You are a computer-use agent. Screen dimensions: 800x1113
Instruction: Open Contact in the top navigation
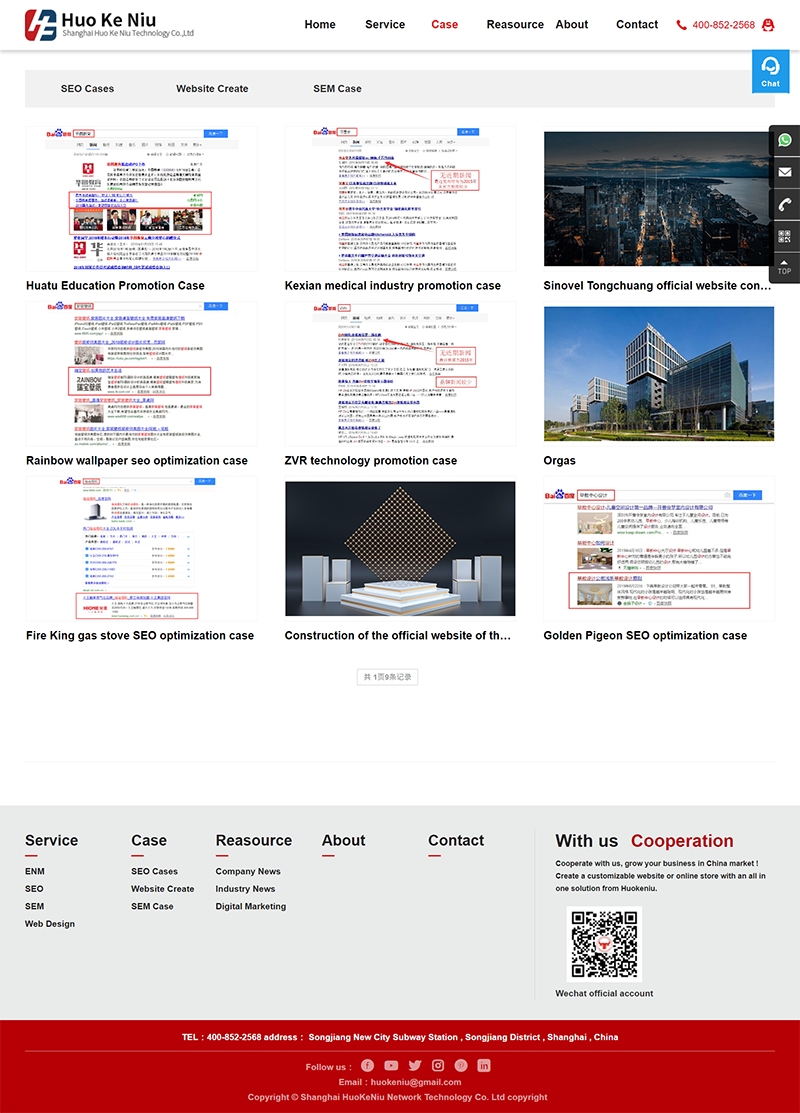(x=637, y=25)
